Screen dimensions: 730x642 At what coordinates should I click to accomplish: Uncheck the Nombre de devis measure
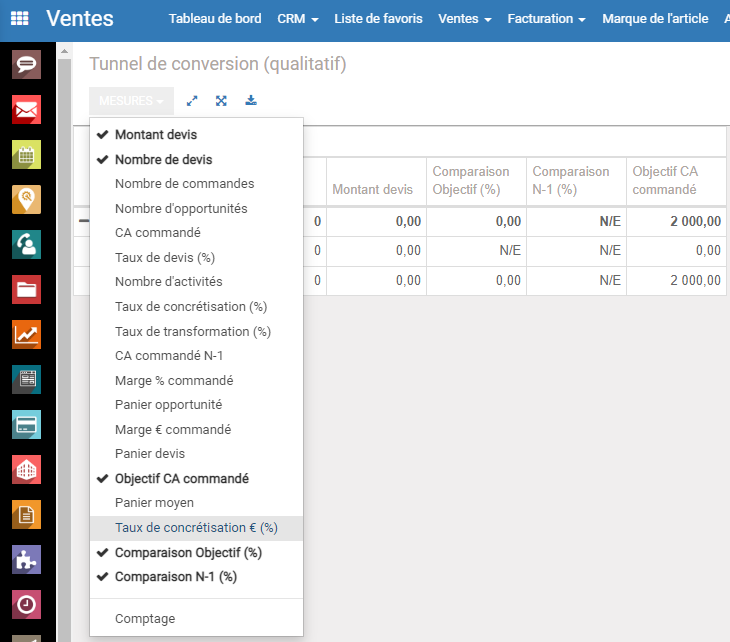(x=196, y=159)
